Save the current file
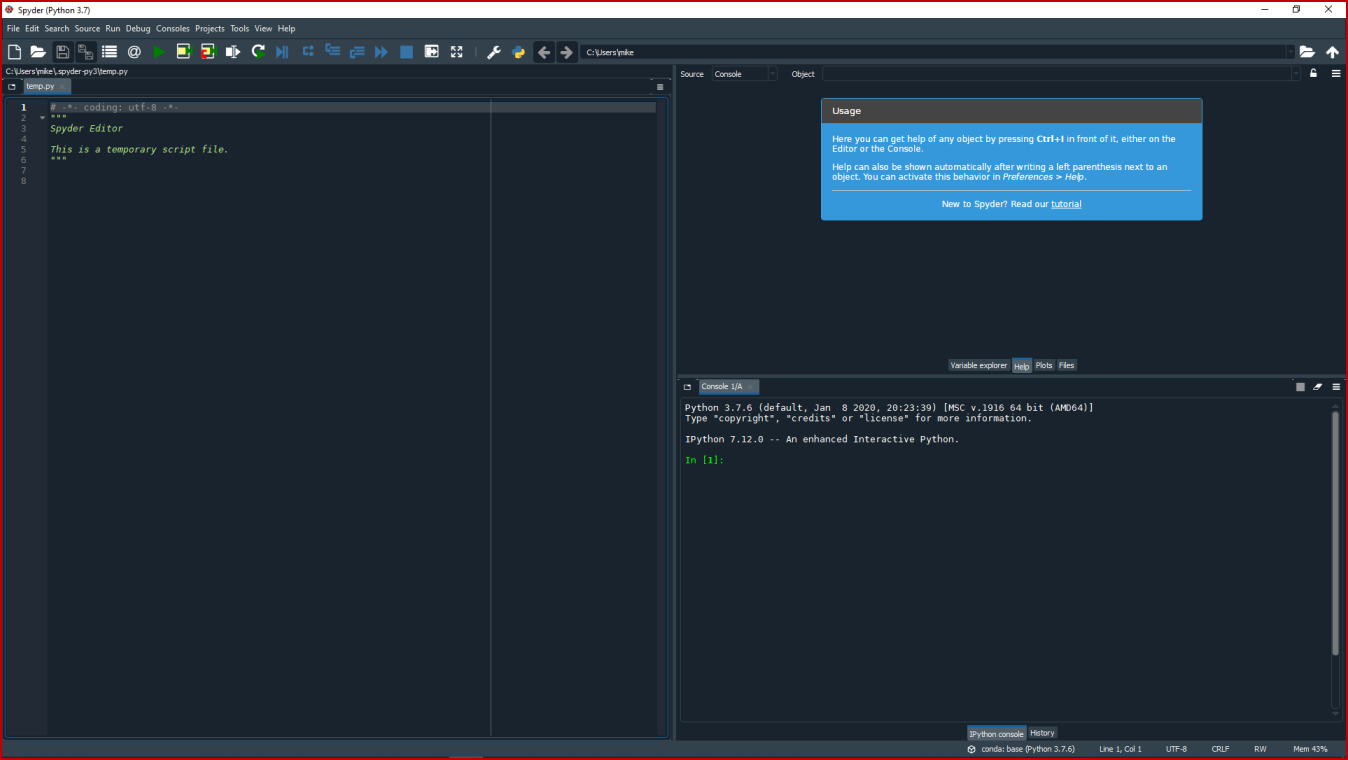Screen dimensions: 1348x760 pyautogui.click(x=62, y=52)
